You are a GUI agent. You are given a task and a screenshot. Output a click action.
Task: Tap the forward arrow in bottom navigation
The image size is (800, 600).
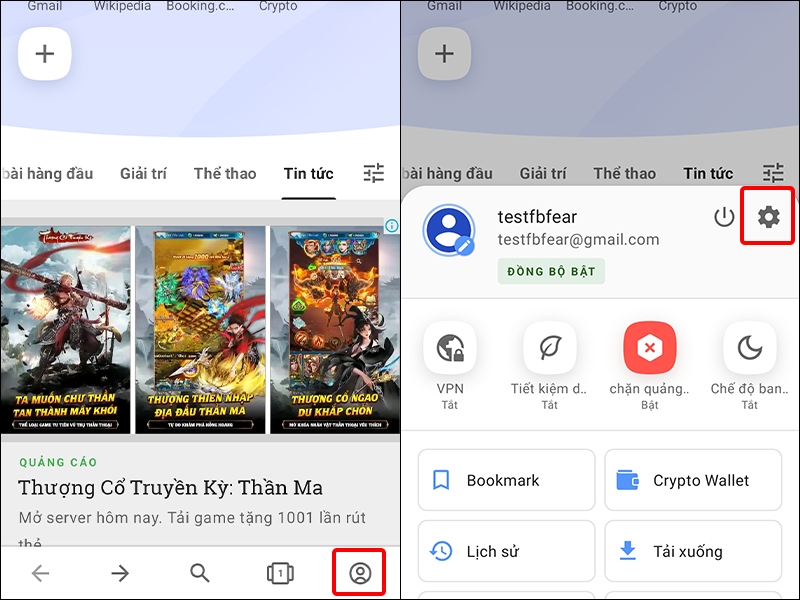120,573
